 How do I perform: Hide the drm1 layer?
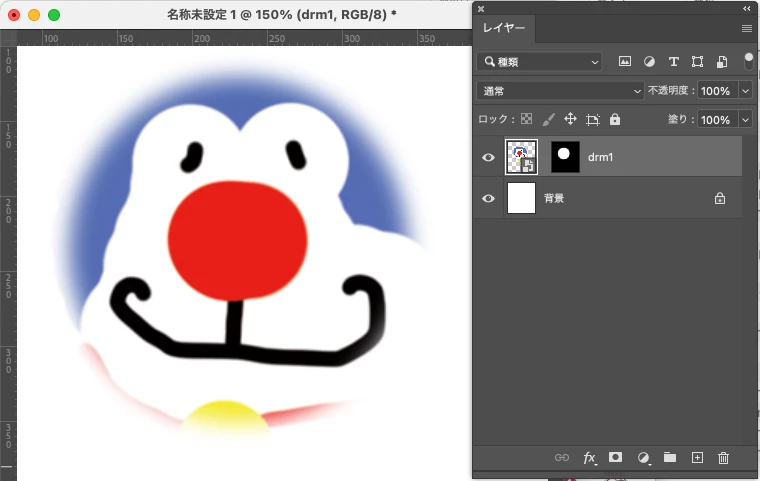489,157
